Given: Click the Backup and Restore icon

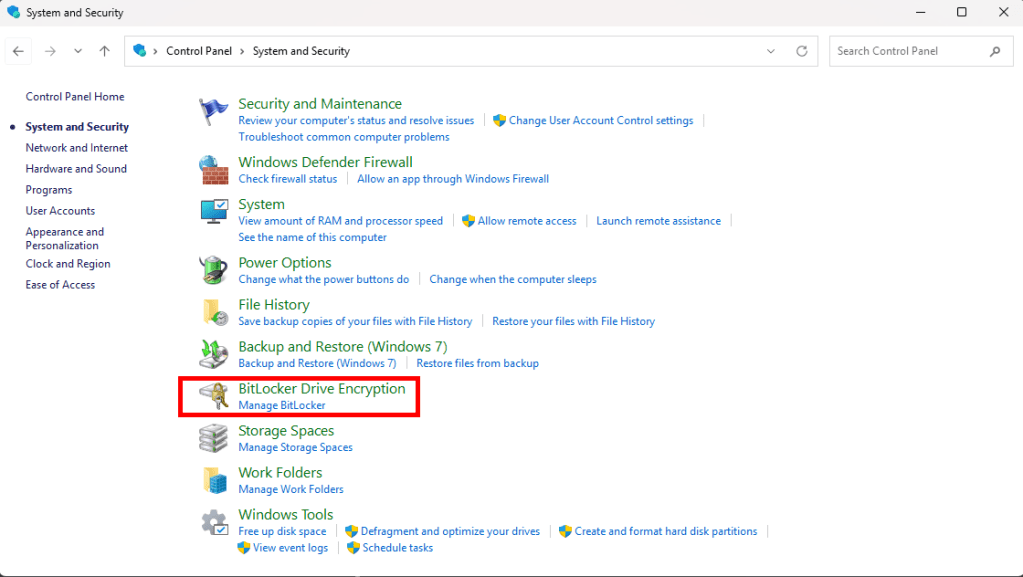Looking at the screenshot, I should [x=213, y=354].
